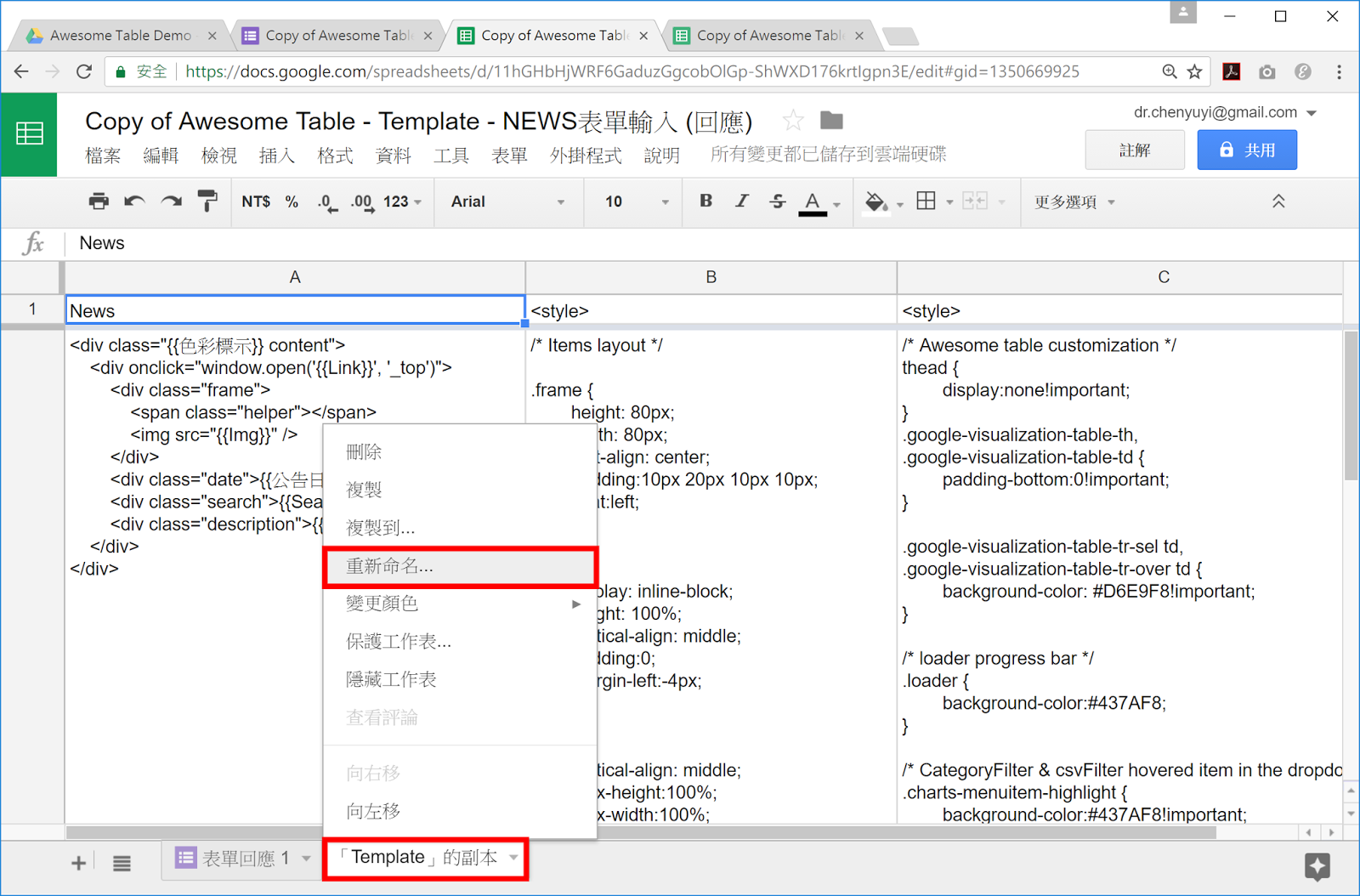1360x896 pixels.
Task: Format as NT$ currency
Action: point(256,201)
